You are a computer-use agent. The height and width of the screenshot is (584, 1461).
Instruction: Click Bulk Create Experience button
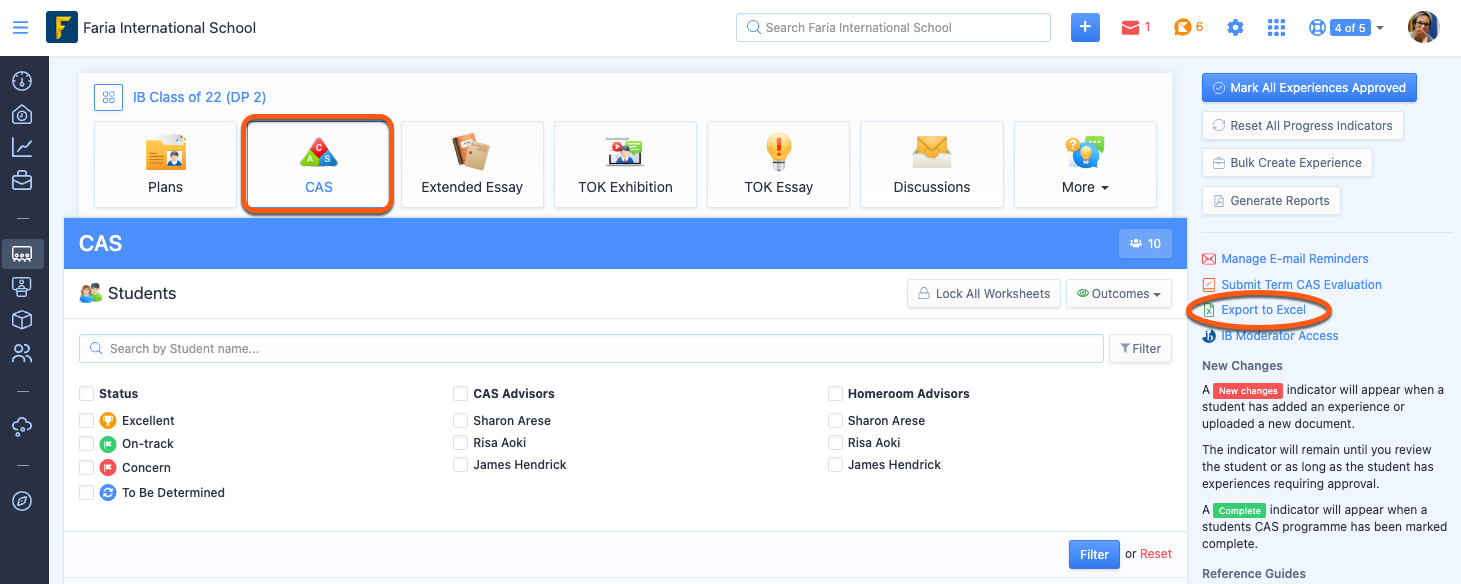[x=1287, y=163]
